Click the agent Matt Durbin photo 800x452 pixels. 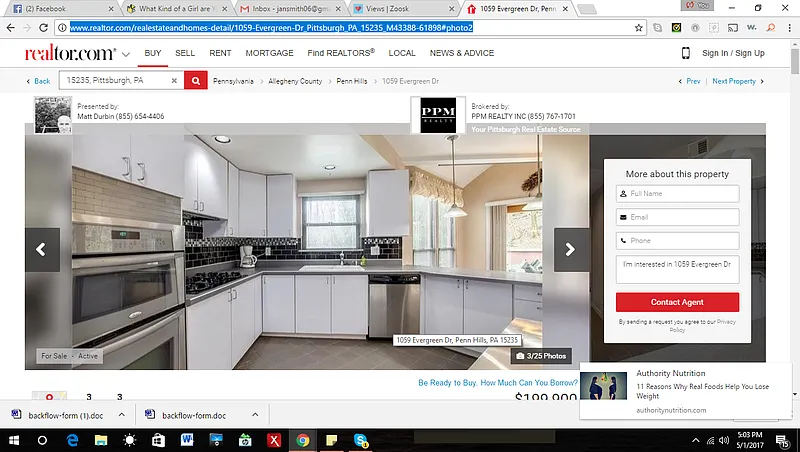(53, 115)
